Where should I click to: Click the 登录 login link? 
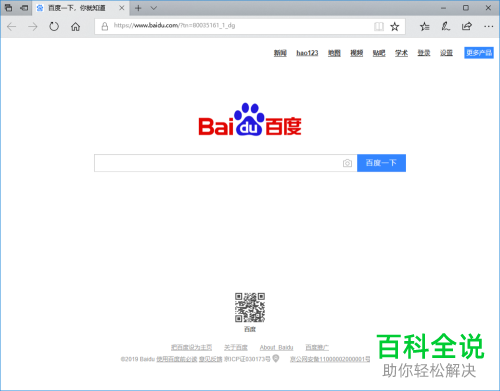(x=424, y=53)
